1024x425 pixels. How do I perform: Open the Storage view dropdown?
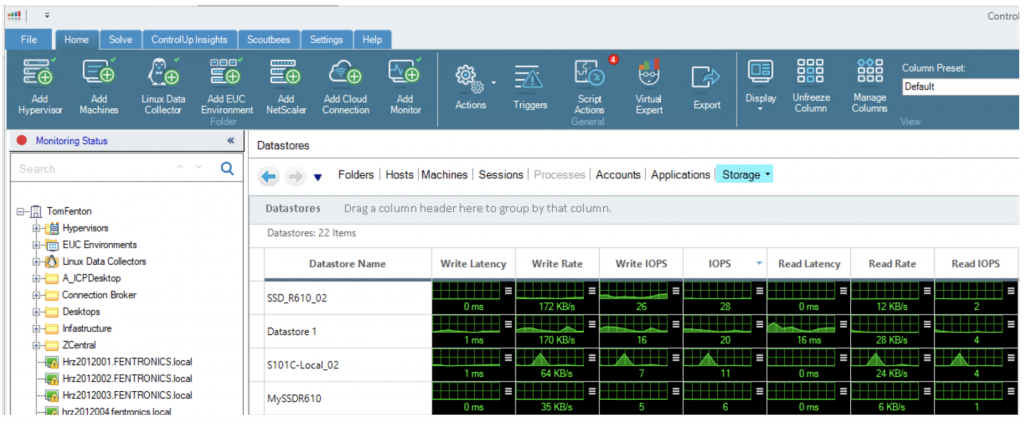(745, 175)
